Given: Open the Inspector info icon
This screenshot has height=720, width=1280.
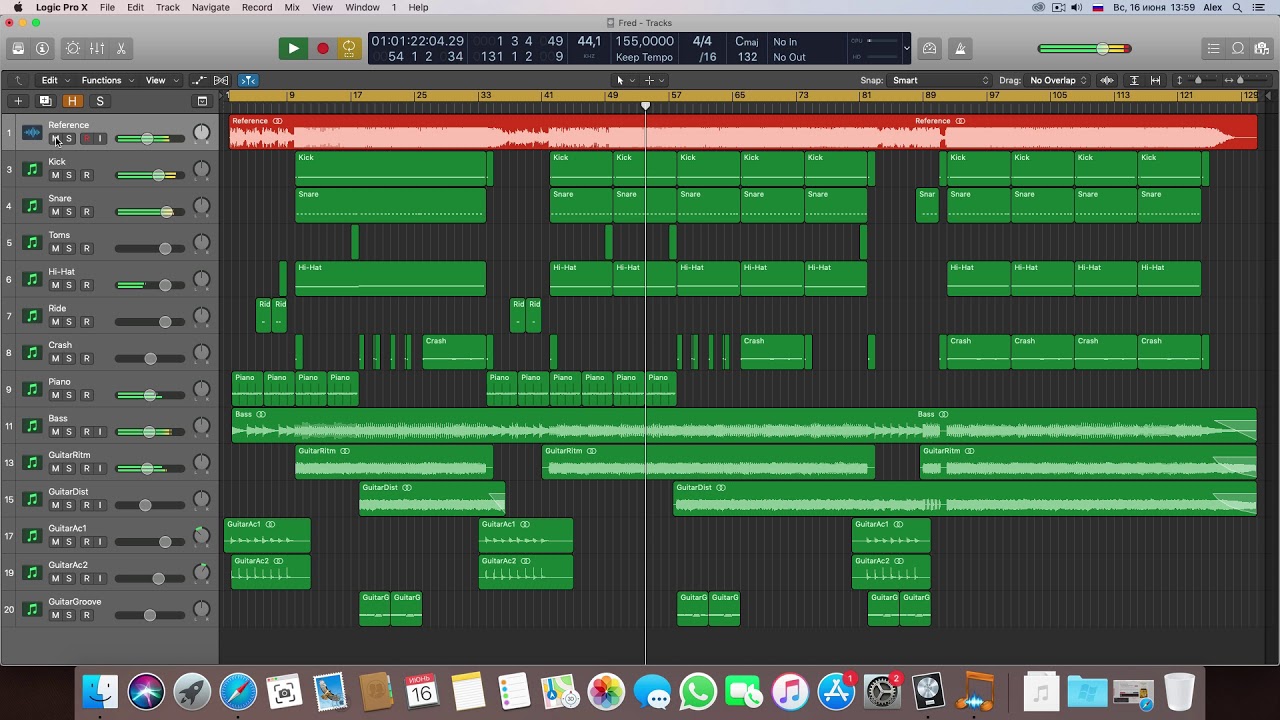Looking at the screenshot, I should pos(42,48).
